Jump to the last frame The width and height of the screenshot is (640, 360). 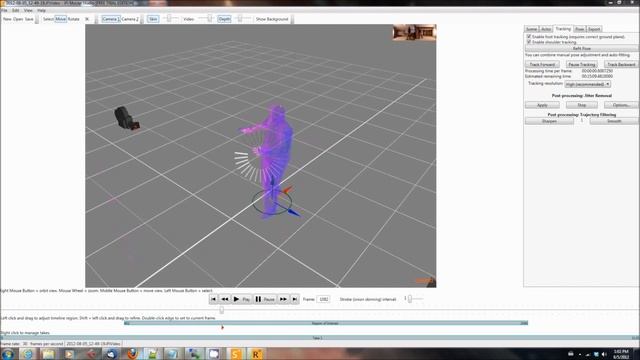[294, 299]
